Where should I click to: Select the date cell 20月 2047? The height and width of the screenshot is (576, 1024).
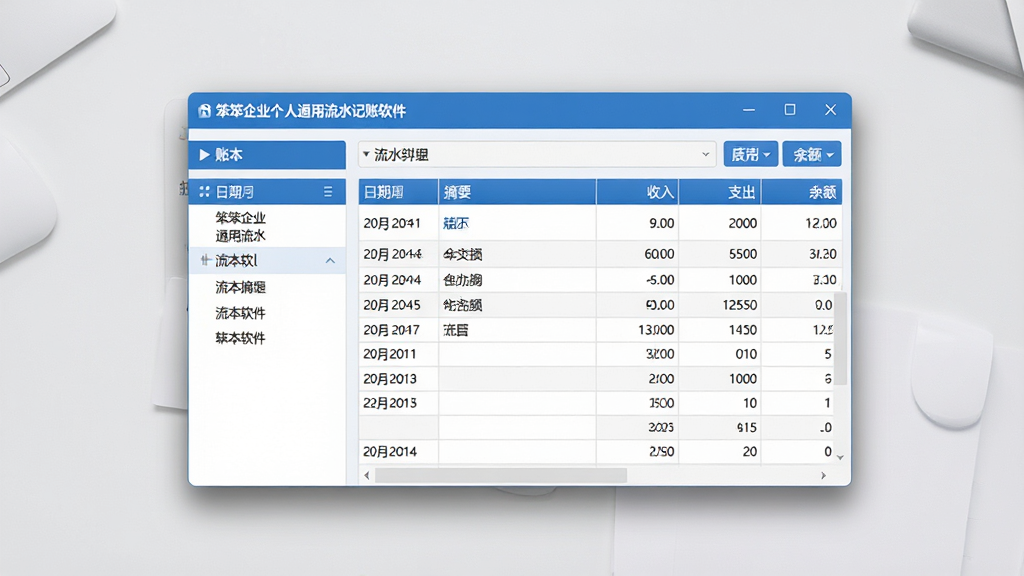click(398, 330)
